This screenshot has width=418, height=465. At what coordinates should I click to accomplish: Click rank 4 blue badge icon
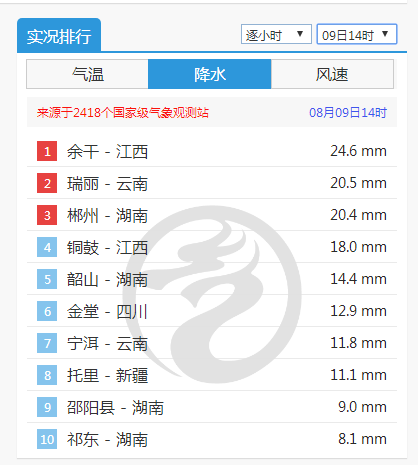click(47, 247)
